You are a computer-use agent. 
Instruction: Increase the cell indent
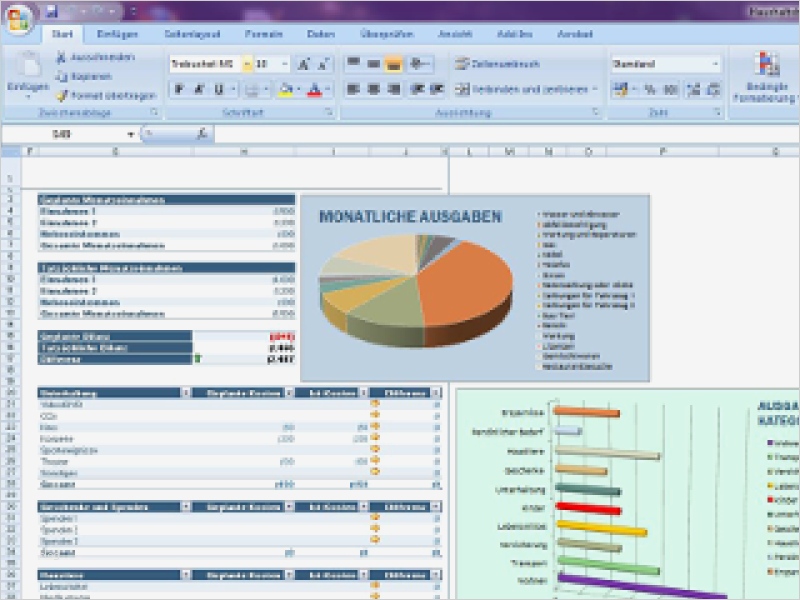[437, 90]
